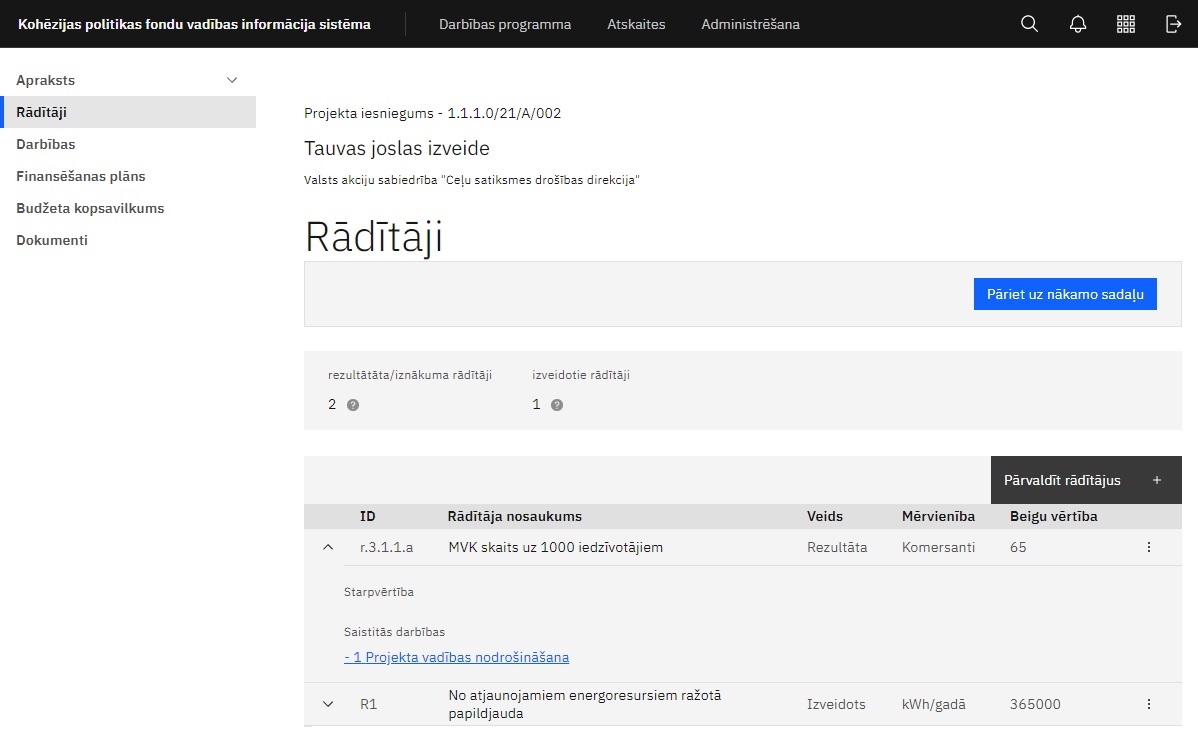Select MVK skaits uz 1000 iedzīvotājiem text
This screenshot has height=745, width=1198.
click(x=555, y=547)
